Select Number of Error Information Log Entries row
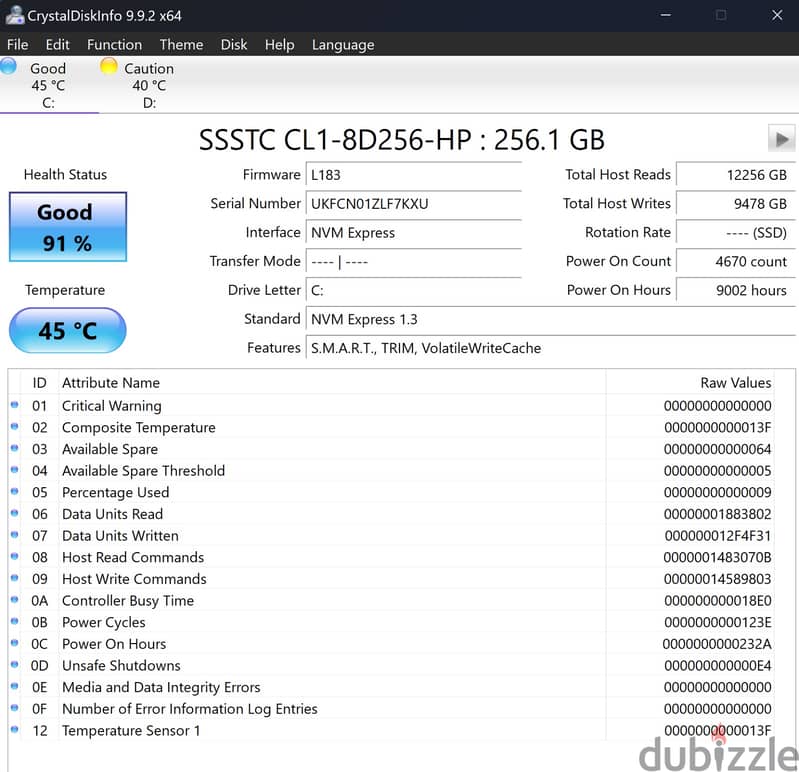 click(x=391, y=709)
